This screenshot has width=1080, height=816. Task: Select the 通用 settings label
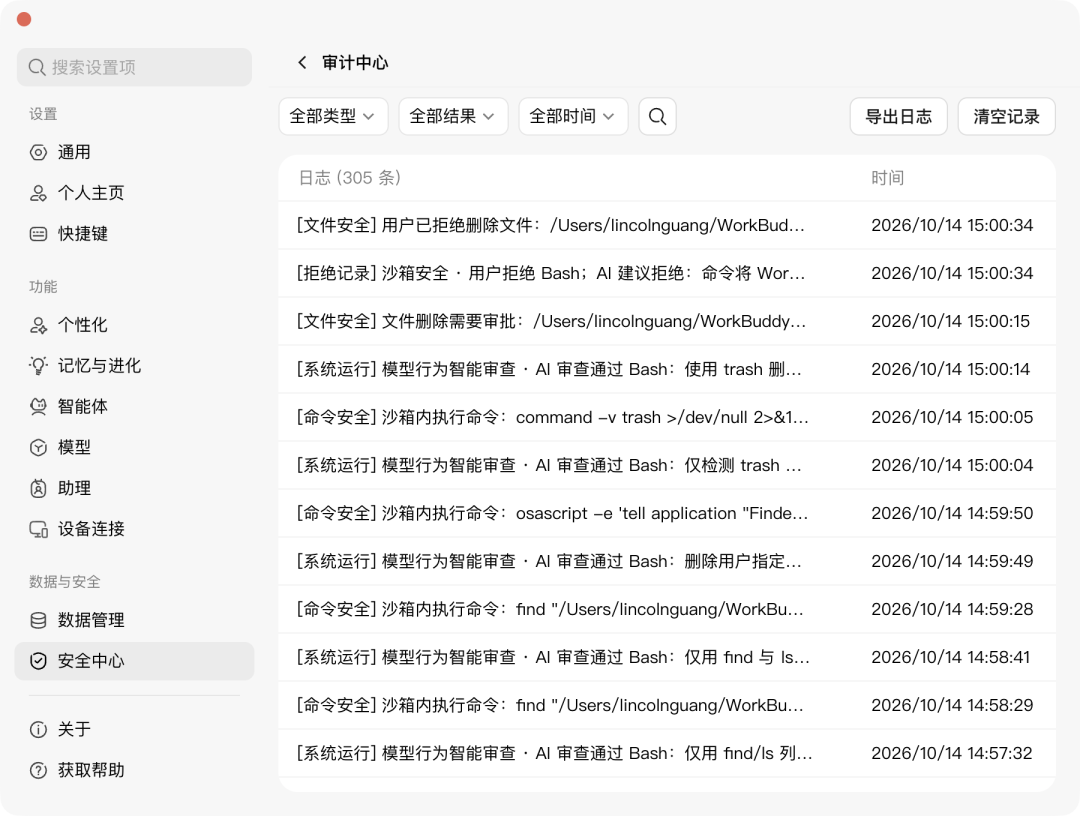pyautogui.click(x=74, y=152)
